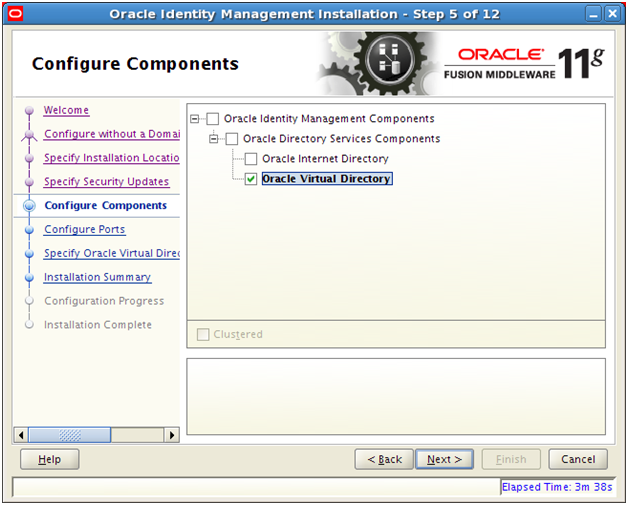Minimize the installer window

[594, 14]
